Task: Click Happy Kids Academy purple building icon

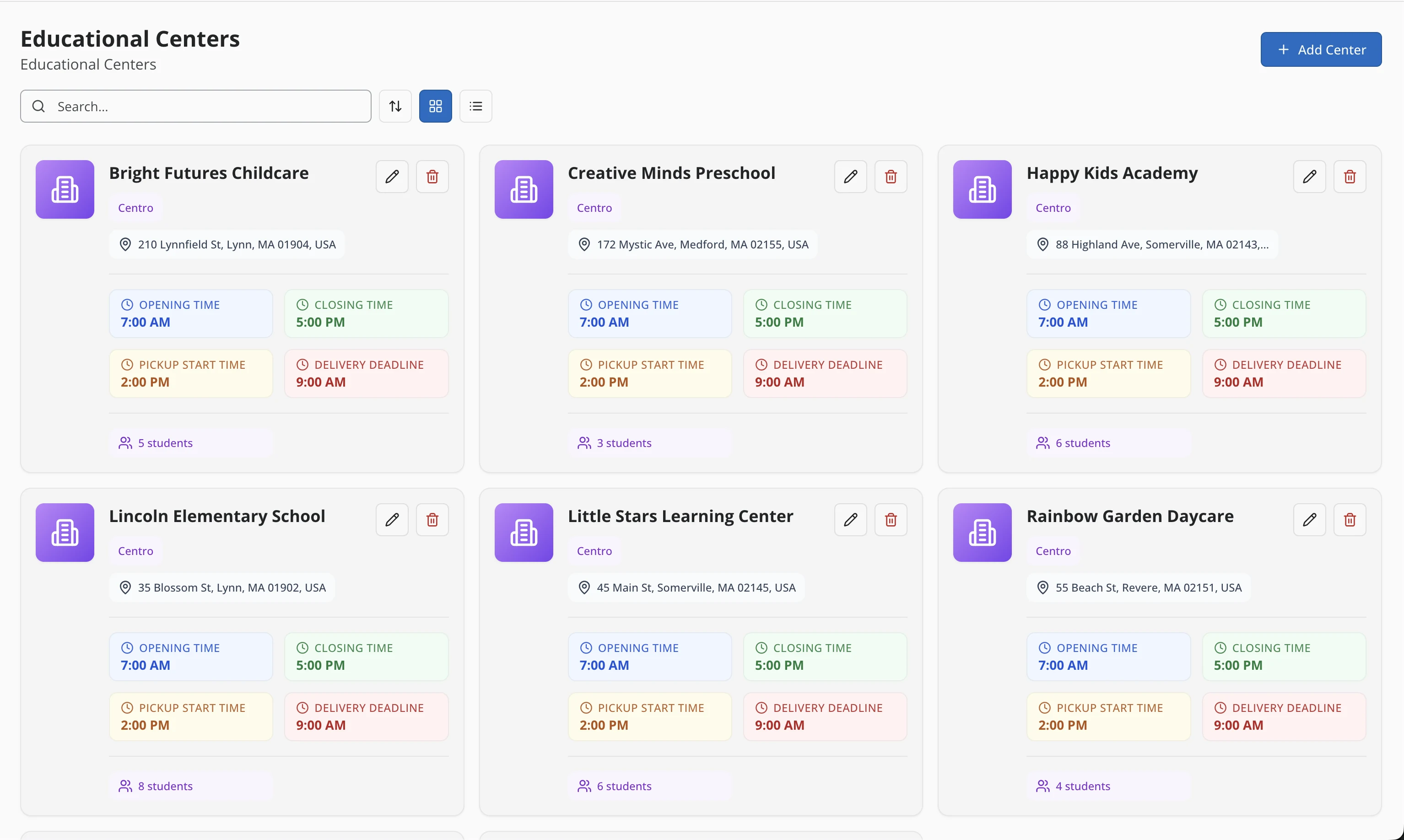Action: pos(982,189)
